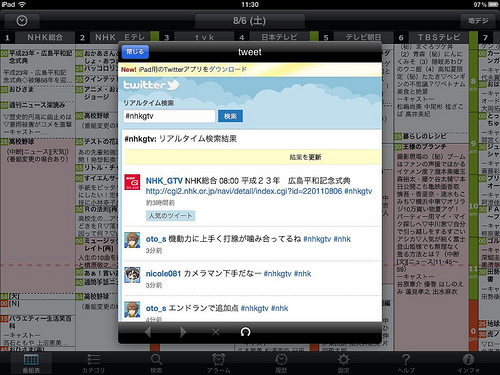Open 平成23年・広島平和記念式典 program cell
Image resolution: width=500 pixels, height=375 pixels.
pos(37,67)
